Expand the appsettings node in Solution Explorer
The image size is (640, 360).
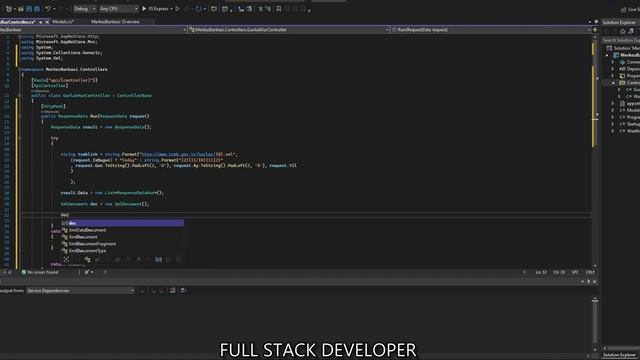(x=613, y=104)
